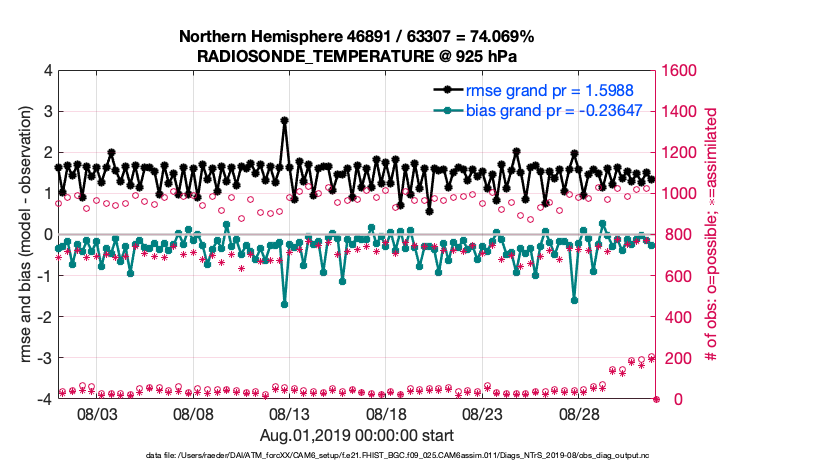830x470 pixels.
Task: Click the 'Aug.01,2019 00:00:00 start' x-axis label
Action: pyautogui.click(x=356, y=436)
